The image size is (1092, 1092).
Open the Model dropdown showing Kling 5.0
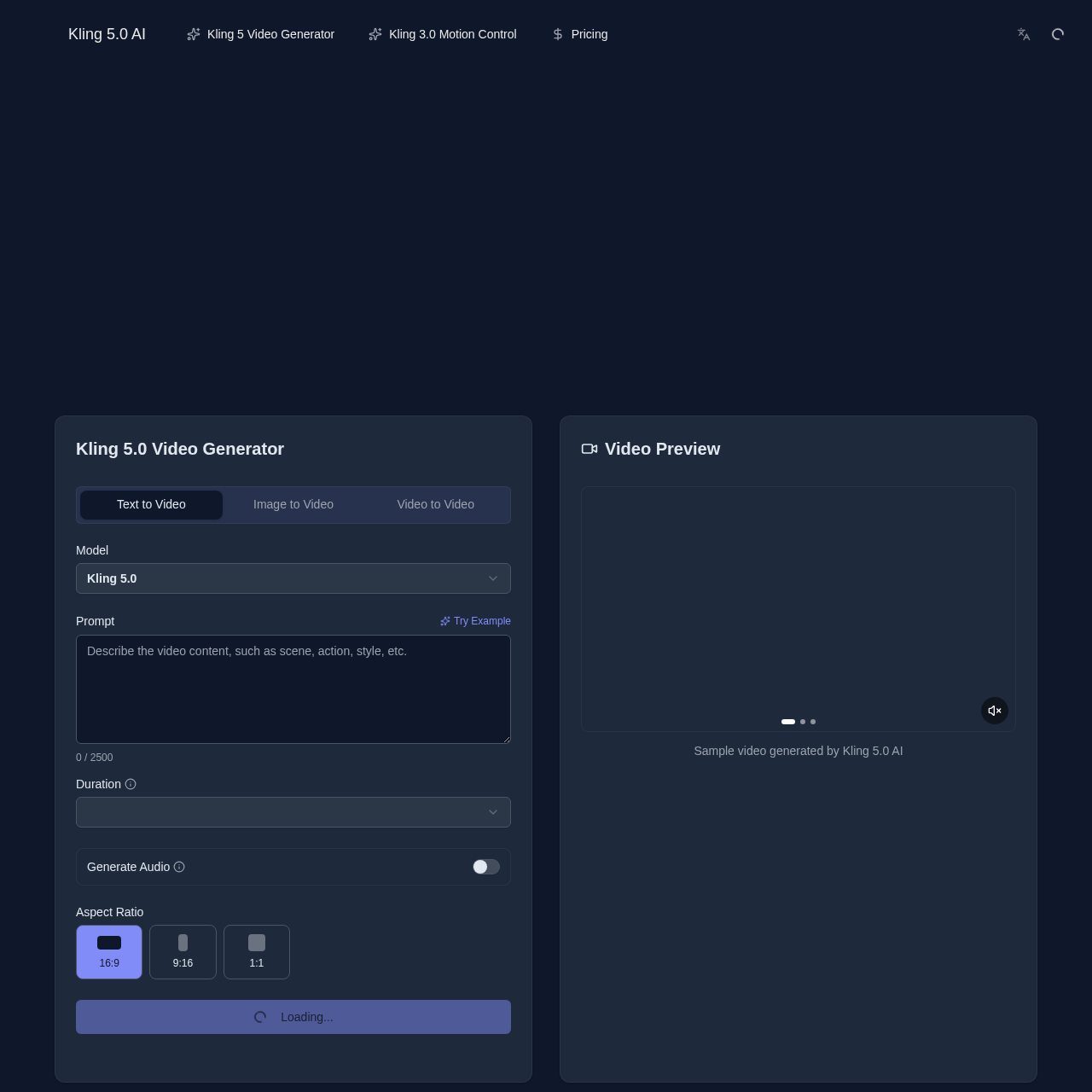click(293, 578)
